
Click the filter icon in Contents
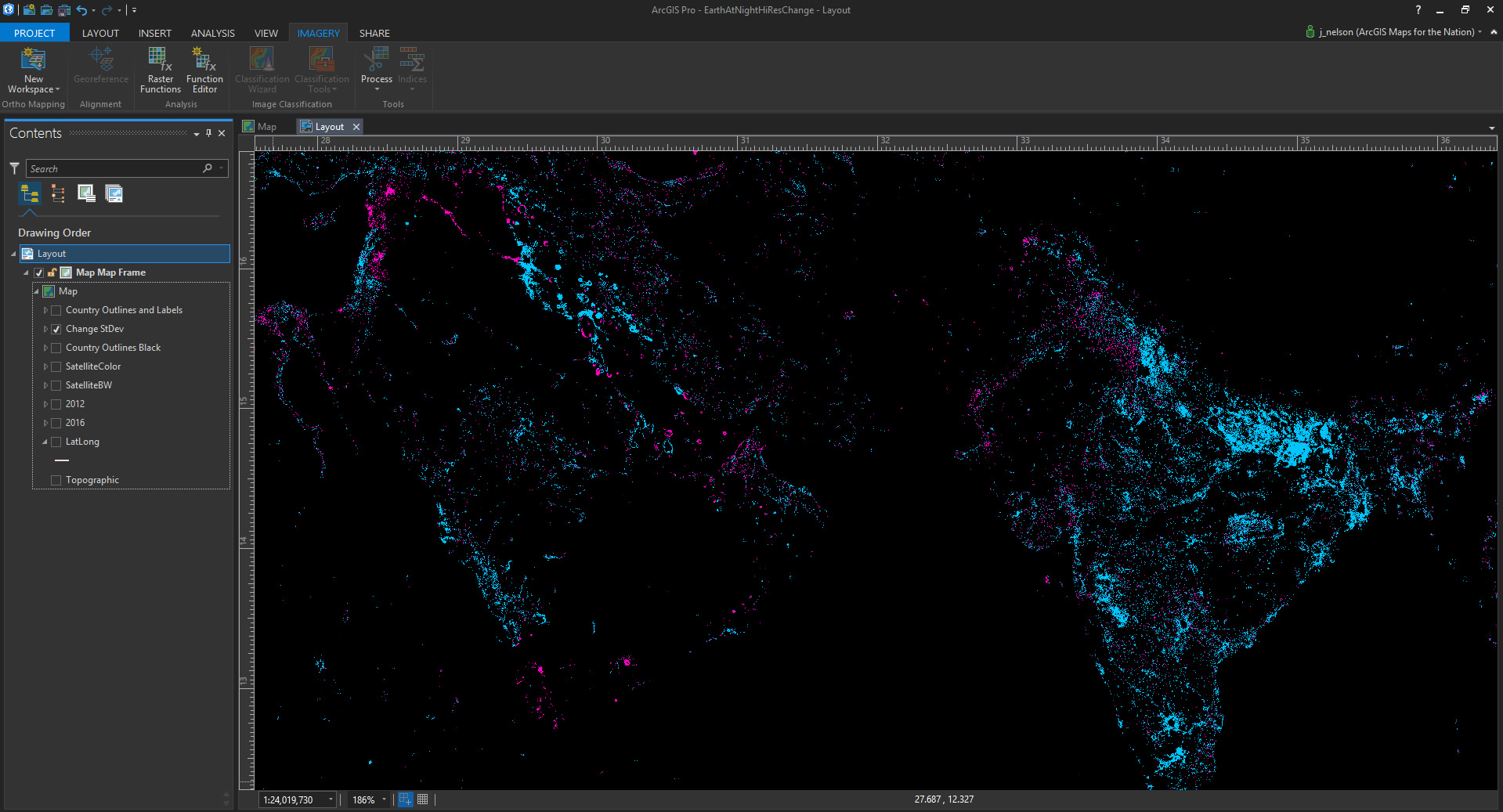pos(14,168)
